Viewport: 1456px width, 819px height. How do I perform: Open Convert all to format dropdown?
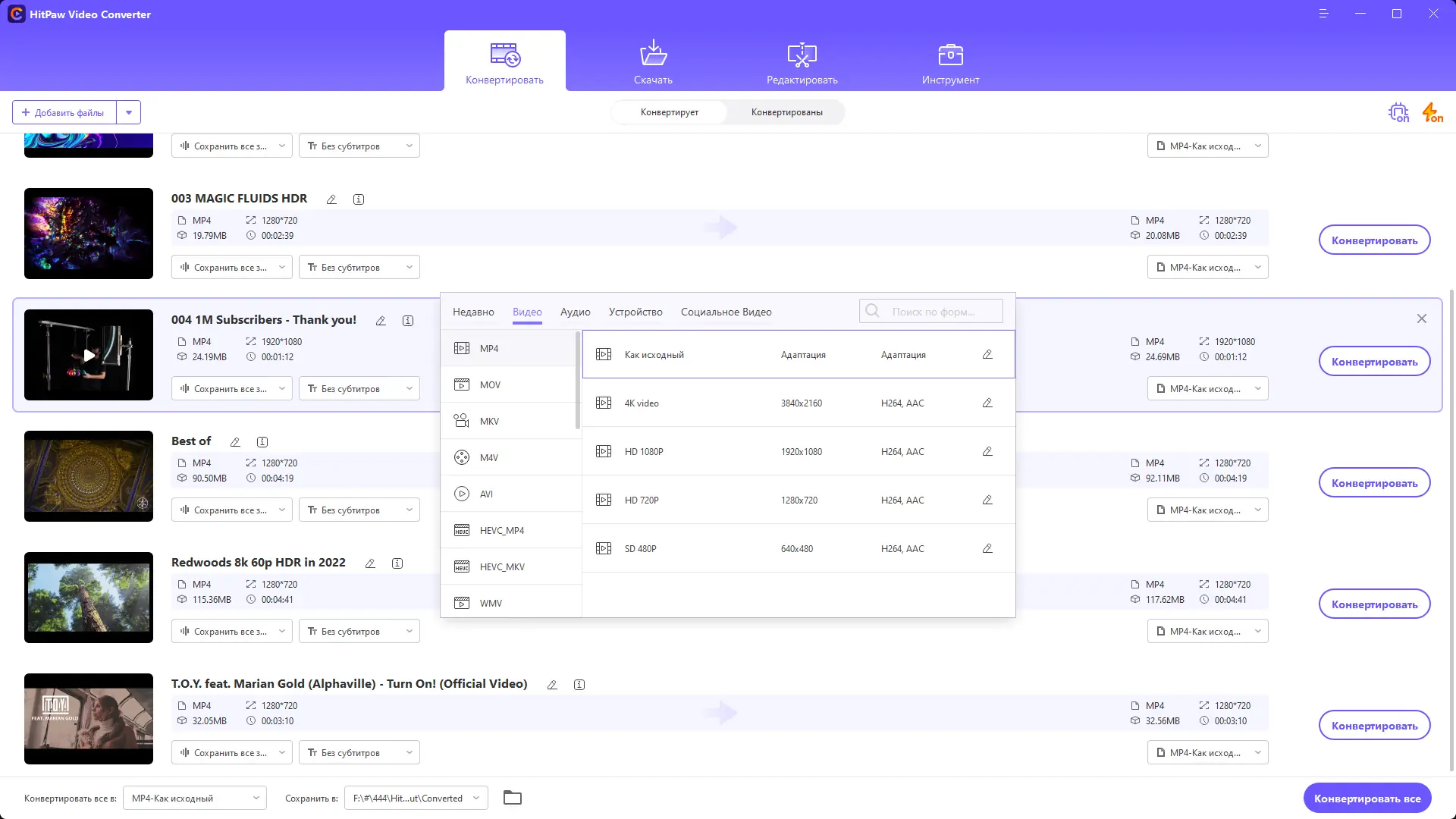coord(194,798)
